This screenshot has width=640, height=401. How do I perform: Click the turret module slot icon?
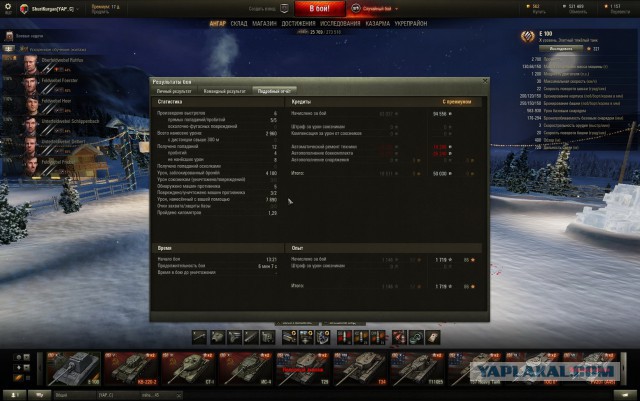click(217, 337)
